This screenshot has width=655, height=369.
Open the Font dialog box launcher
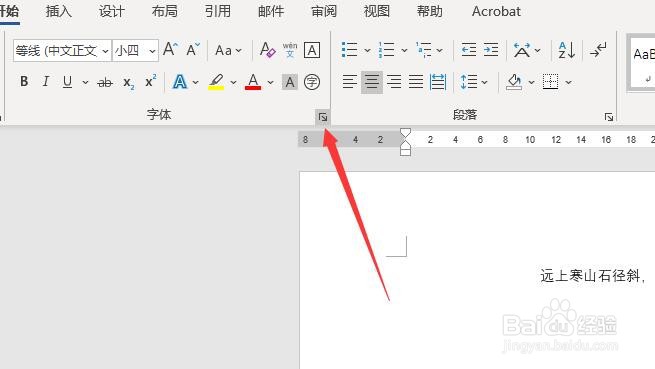tap(322, 117)
